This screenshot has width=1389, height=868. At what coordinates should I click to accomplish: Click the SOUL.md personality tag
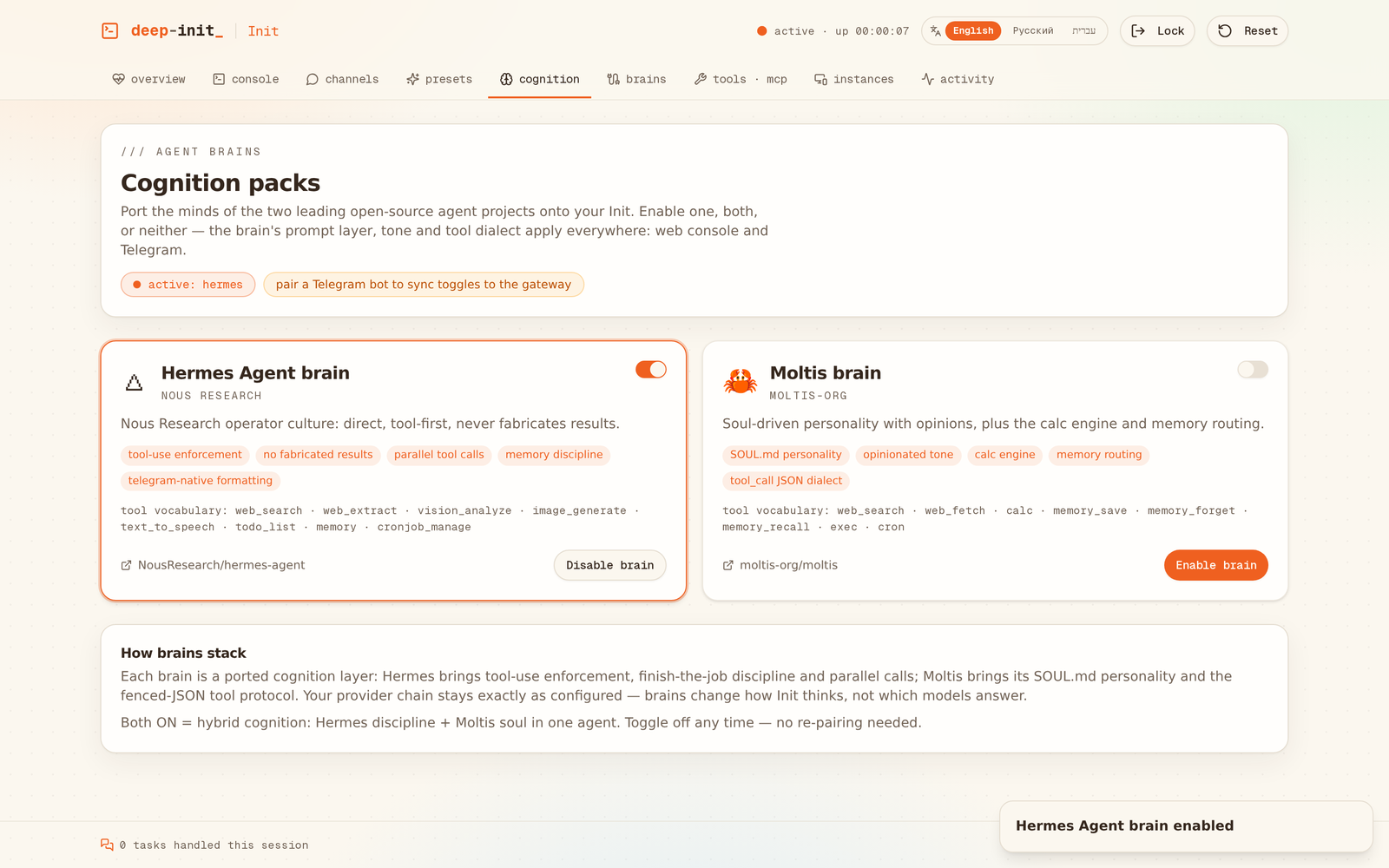pos(786,455)
